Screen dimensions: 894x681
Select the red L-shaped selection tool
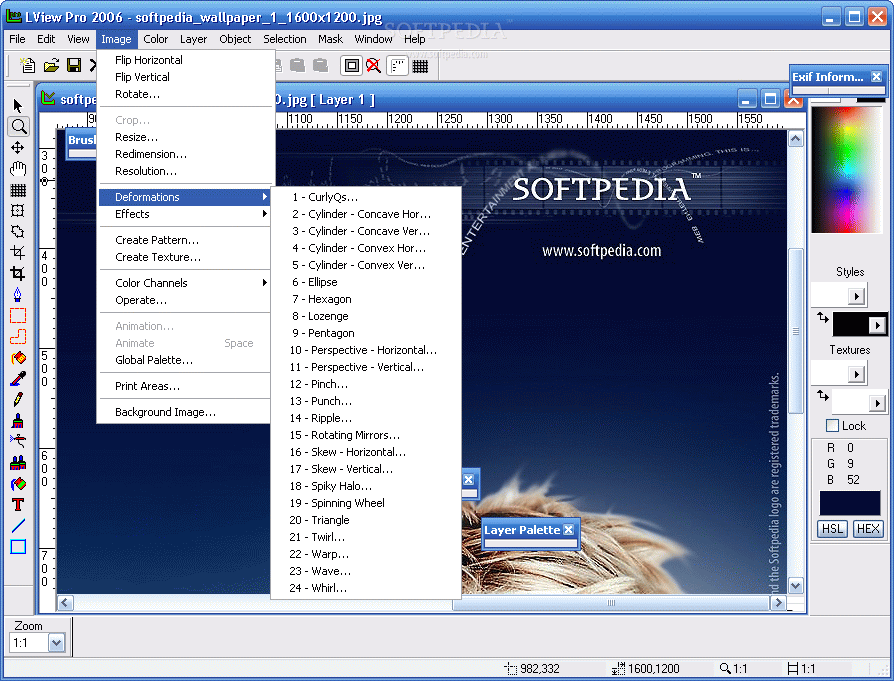coord(18,337)
